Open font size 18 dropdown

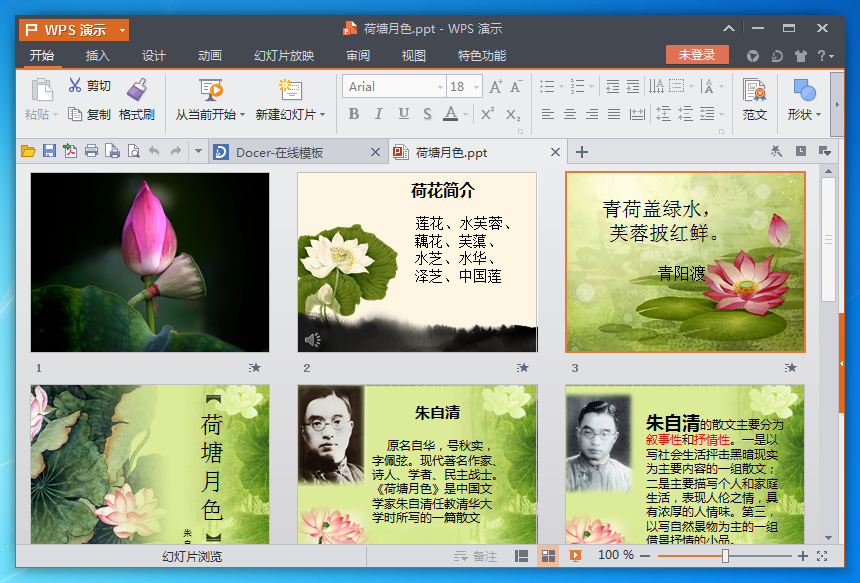coord(477,87)
